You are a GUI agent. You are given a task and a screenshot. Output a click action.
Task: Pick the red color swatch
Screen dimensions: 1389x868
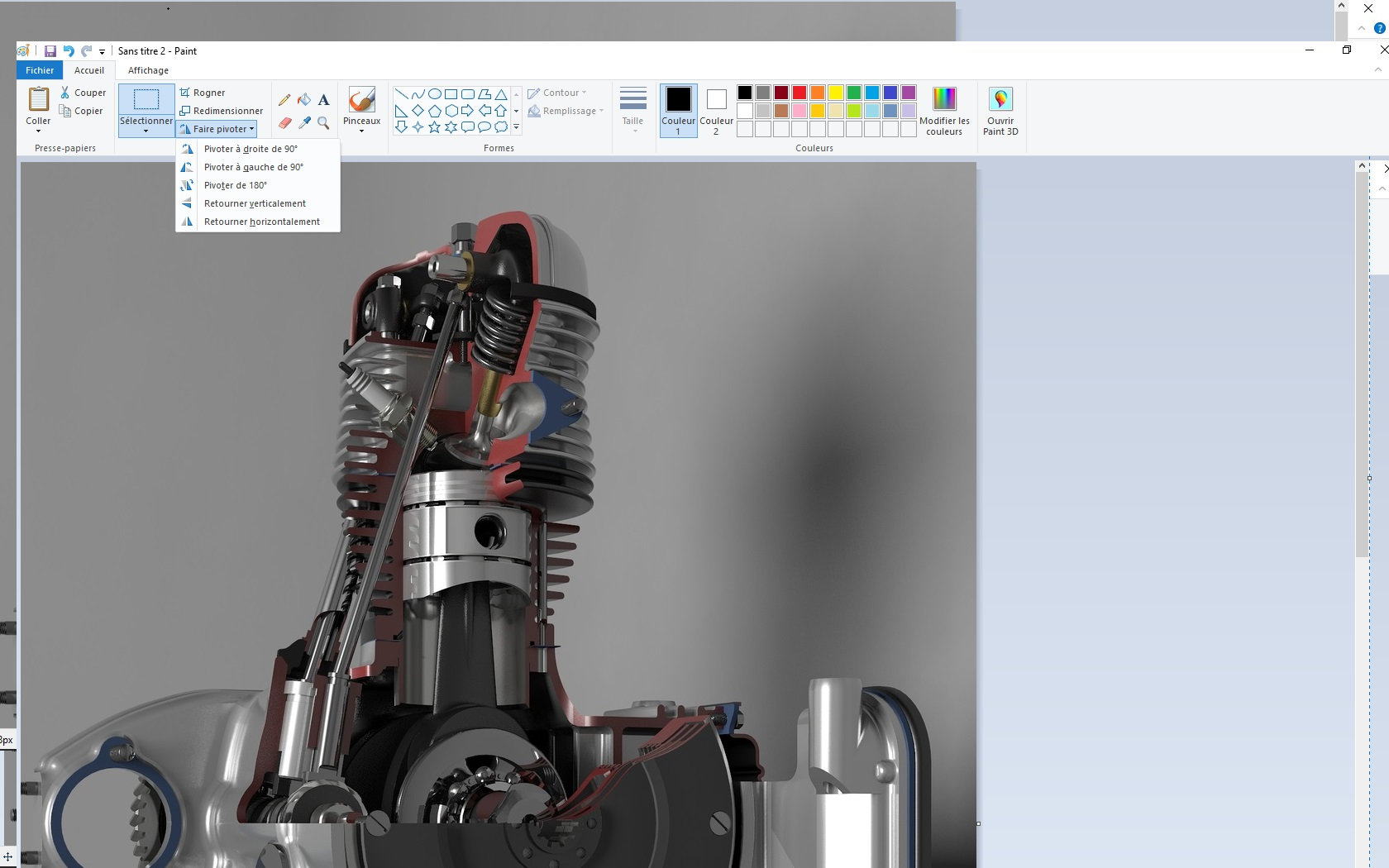800,93
